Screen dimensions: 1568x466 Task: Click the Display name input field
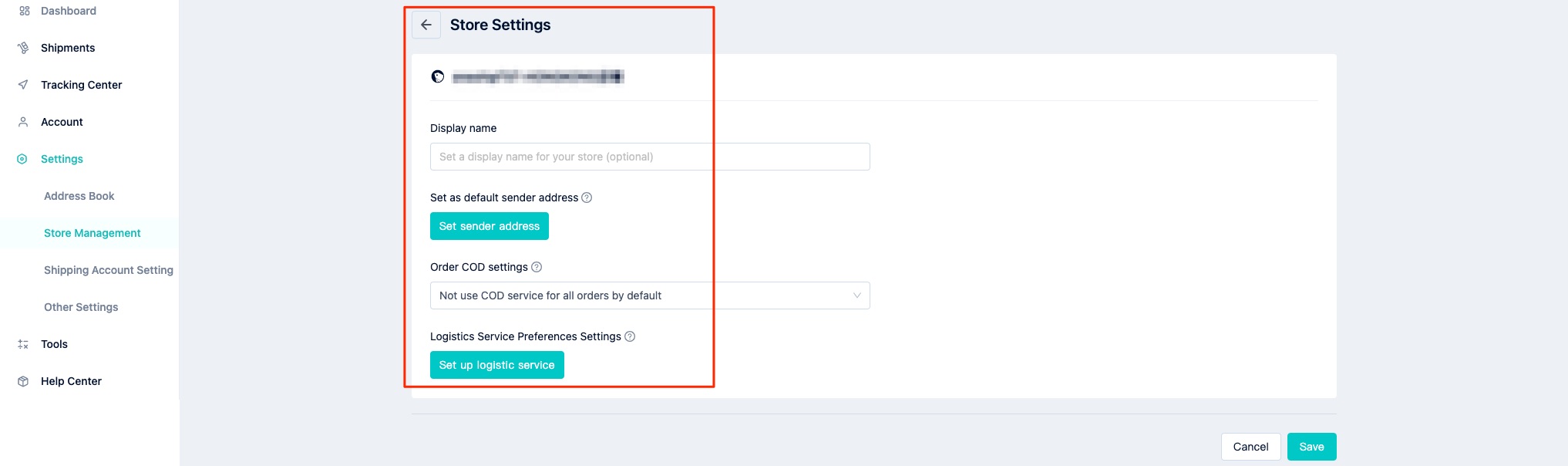point(650,157)
